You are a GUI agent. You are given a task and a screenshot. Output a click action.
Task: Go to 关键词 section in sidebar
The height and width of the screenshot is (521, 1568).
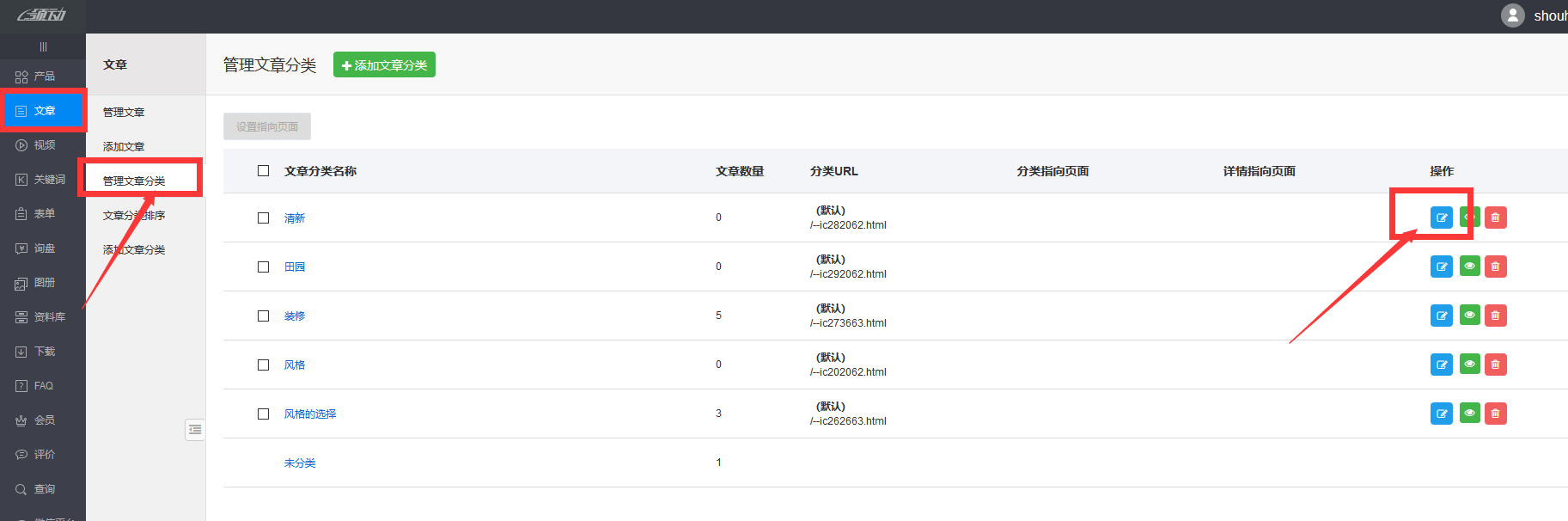[43, 180]
